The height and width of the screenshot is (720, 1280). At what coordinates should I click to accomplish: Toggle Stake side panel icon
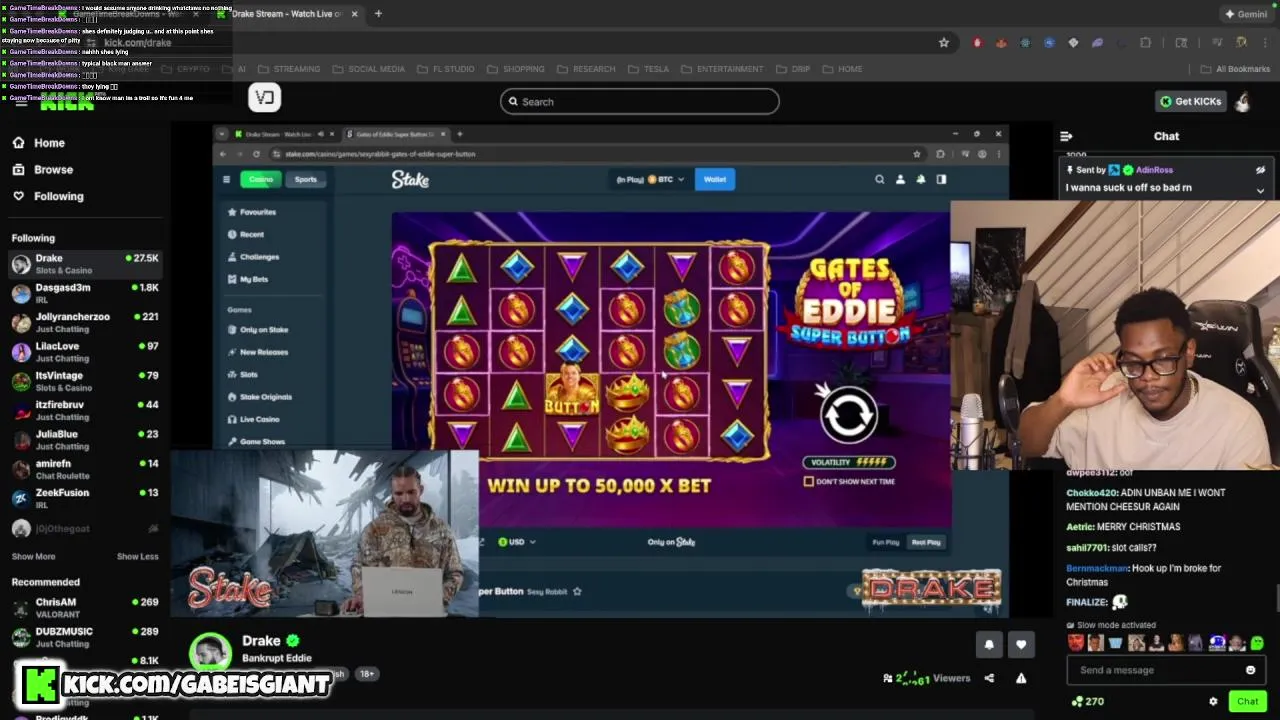[941, 179]
